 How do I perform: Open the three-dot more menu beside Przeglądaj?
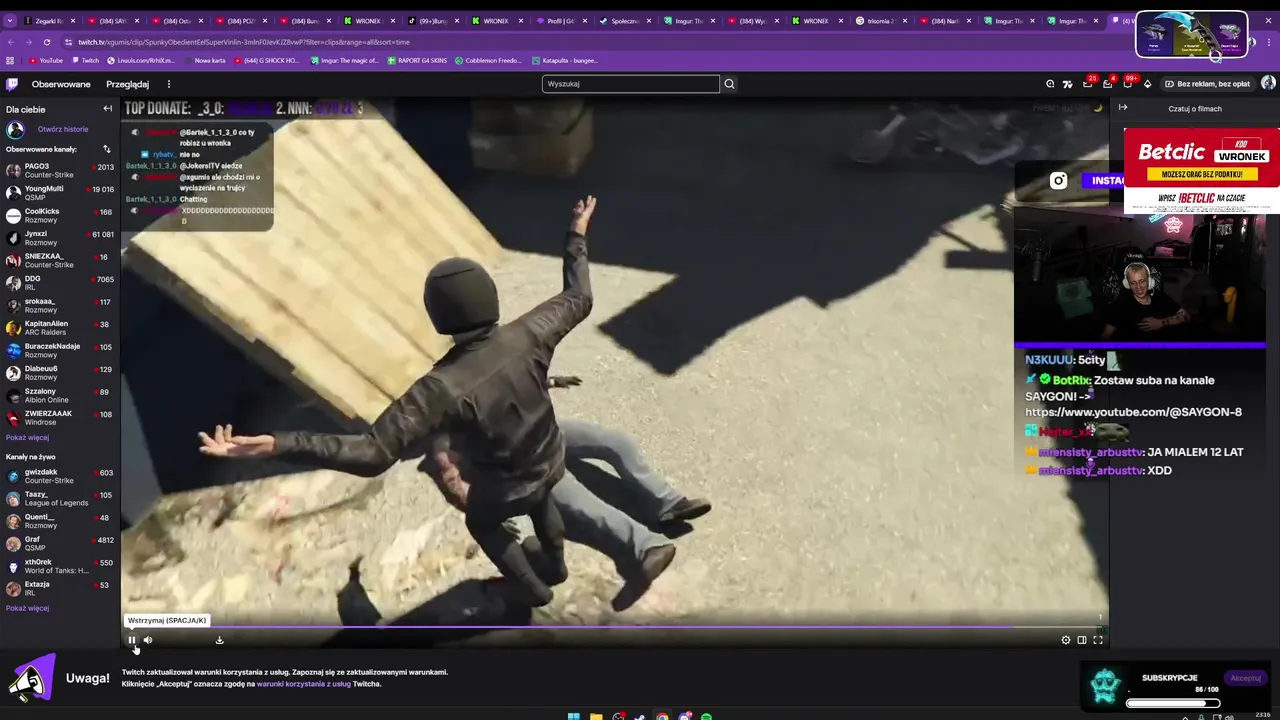coord(168,84)
